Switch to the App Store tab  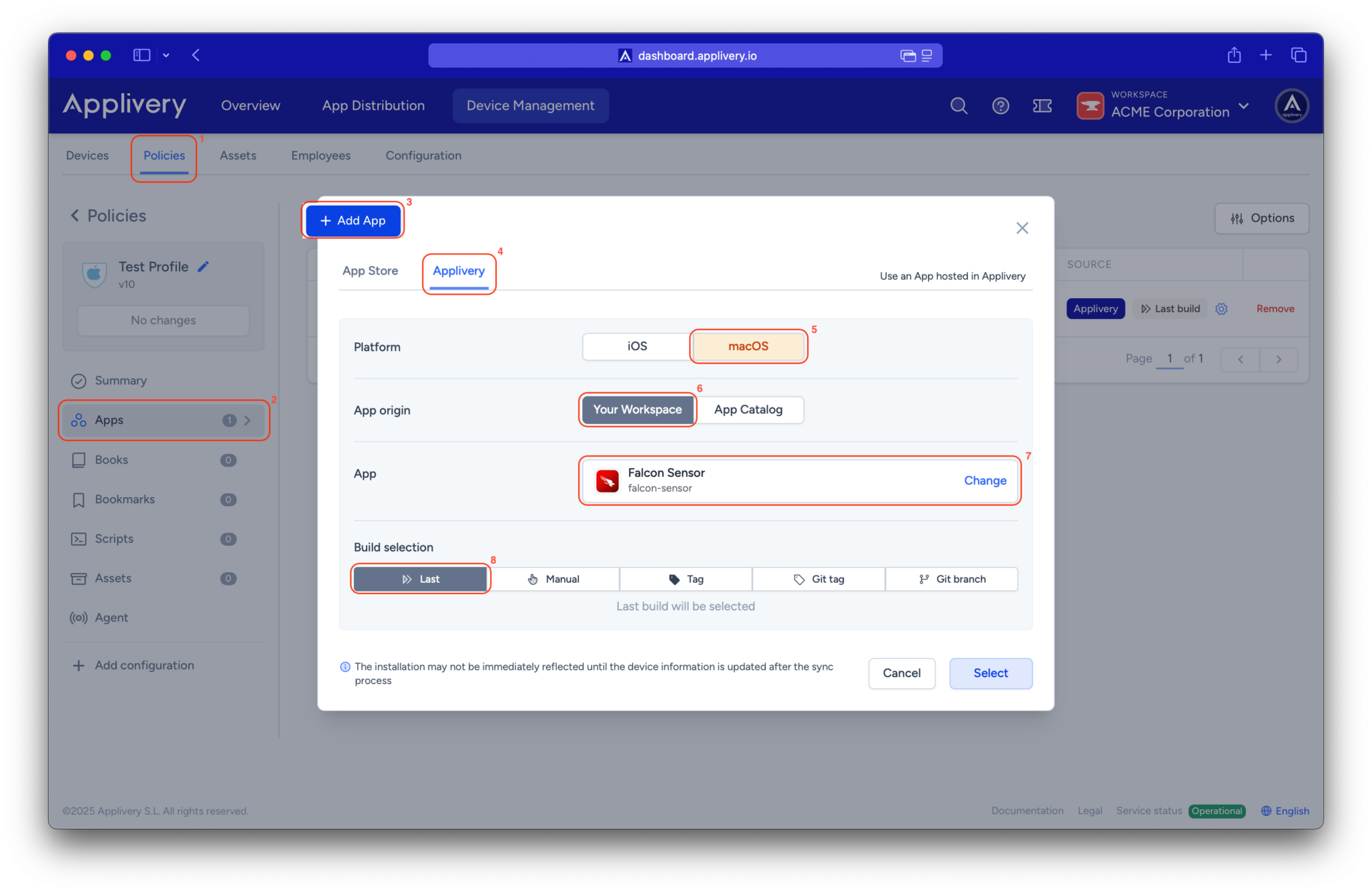(370, 271)
